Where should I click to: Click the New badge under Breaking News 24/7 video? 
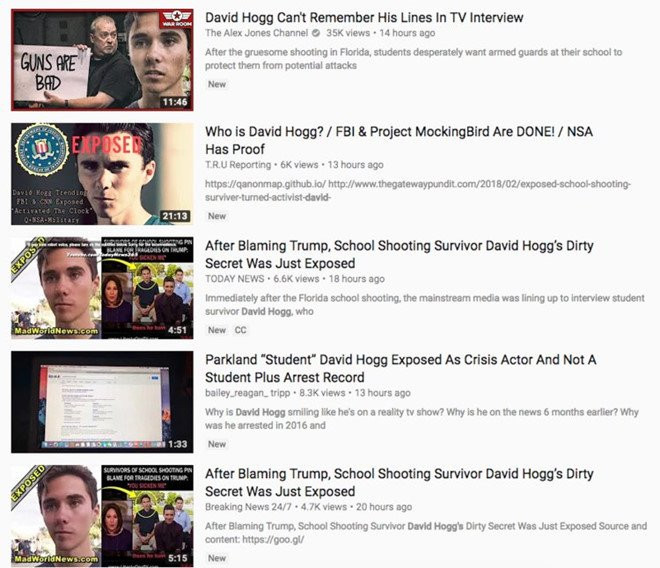click(x=217, y=558)
